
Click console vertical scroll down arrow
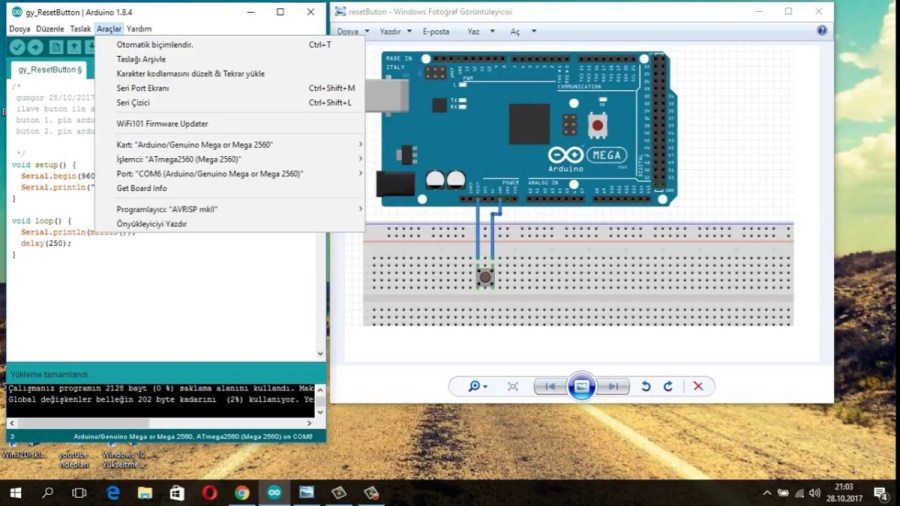point(320,412)
